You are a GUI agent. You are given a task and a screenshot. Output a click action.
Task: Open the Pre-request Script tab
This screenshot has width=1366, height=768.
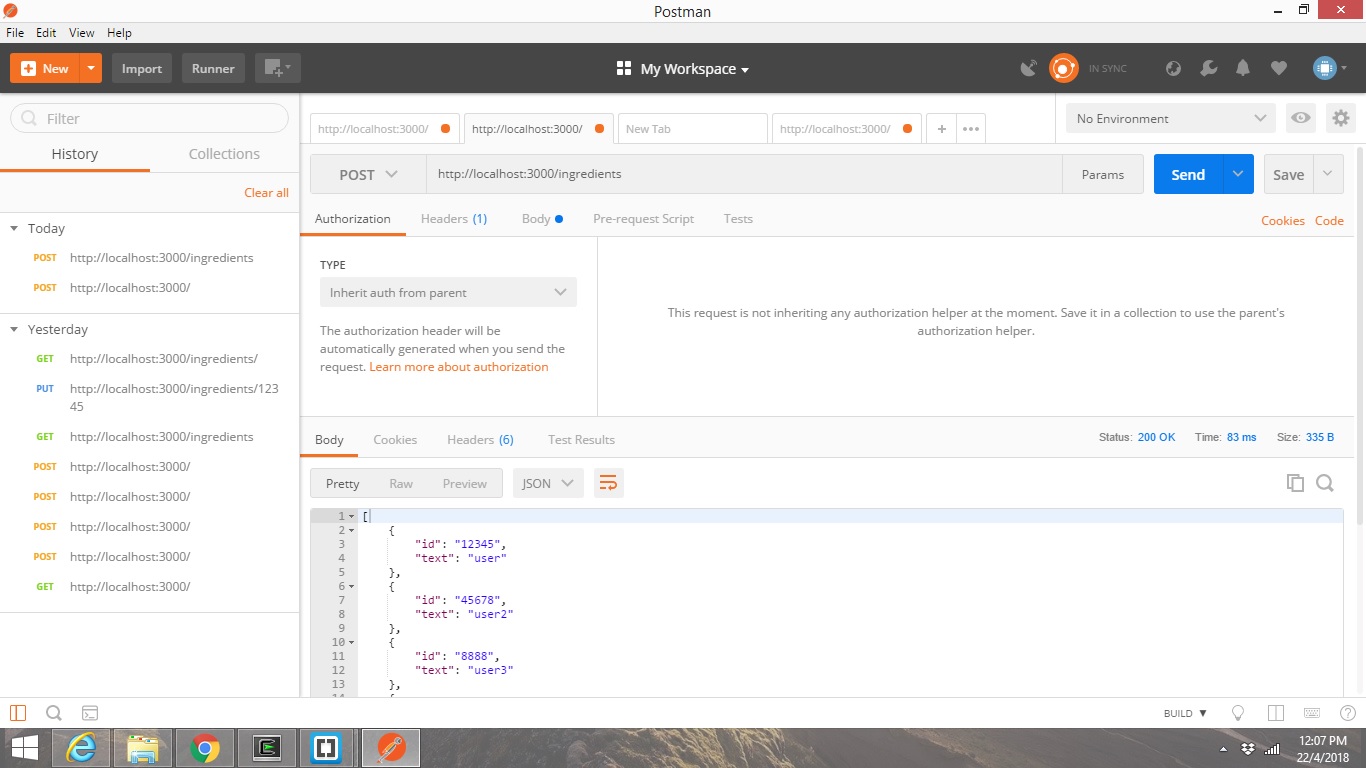[x=643, y=219]
